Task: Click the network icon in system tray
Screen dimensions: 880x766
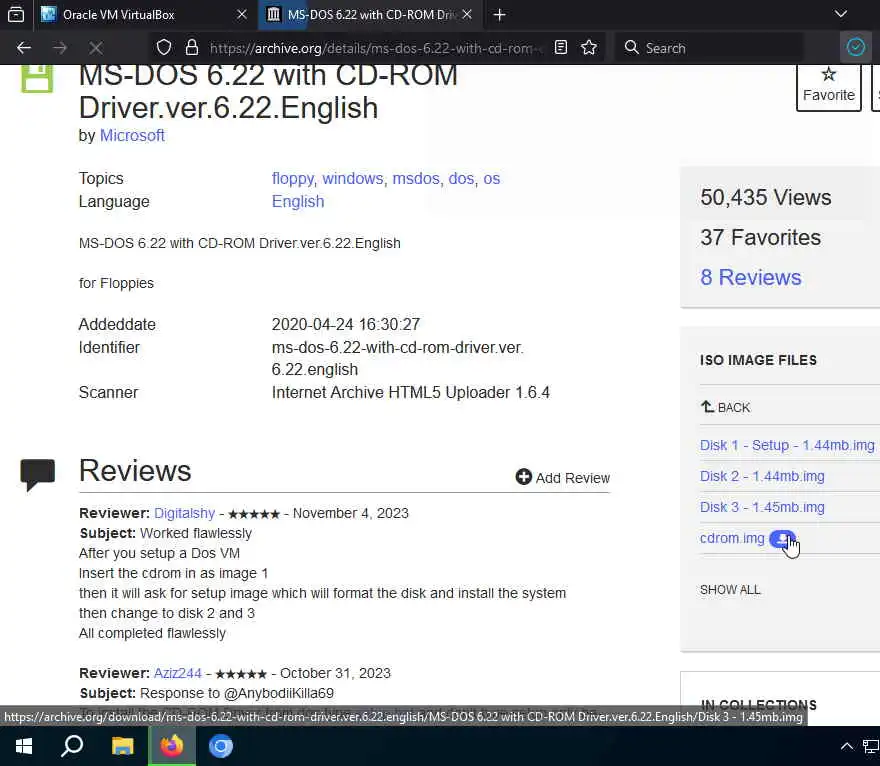Action: 871,746
